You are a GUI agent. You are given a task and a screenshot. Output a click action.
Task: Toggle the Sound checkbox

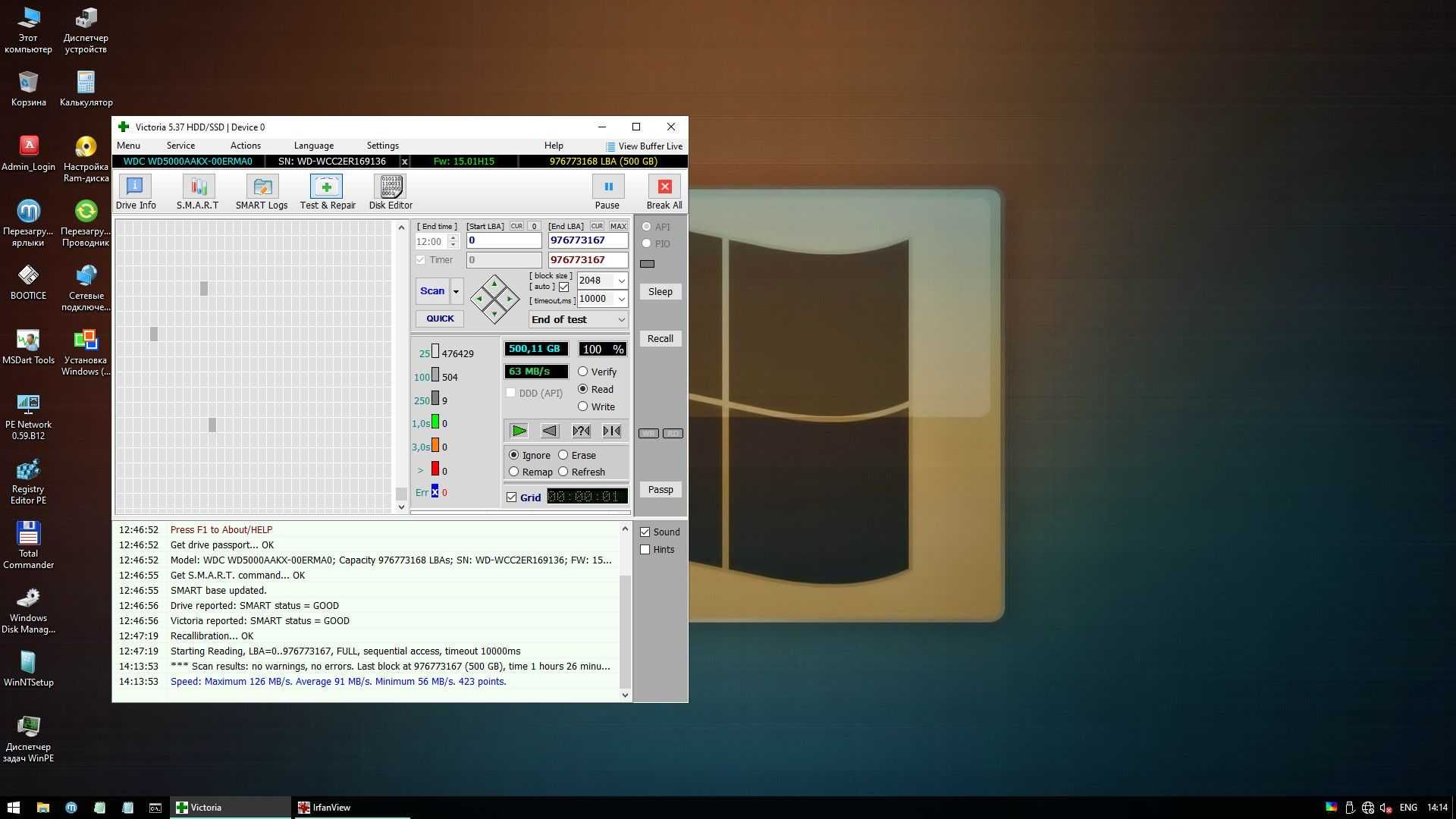coord(645,532)
